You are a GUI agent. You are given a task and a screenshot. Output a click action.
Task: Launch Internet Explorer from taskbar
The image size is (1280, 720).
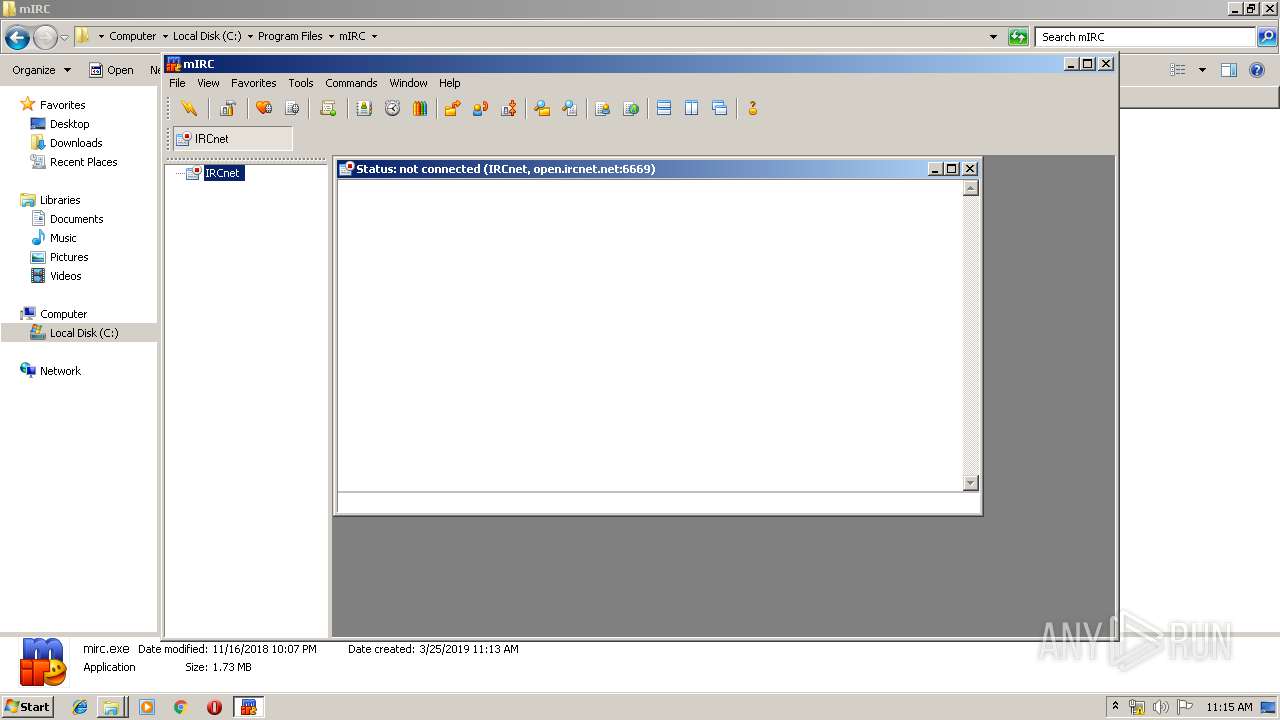pos(80,707)
